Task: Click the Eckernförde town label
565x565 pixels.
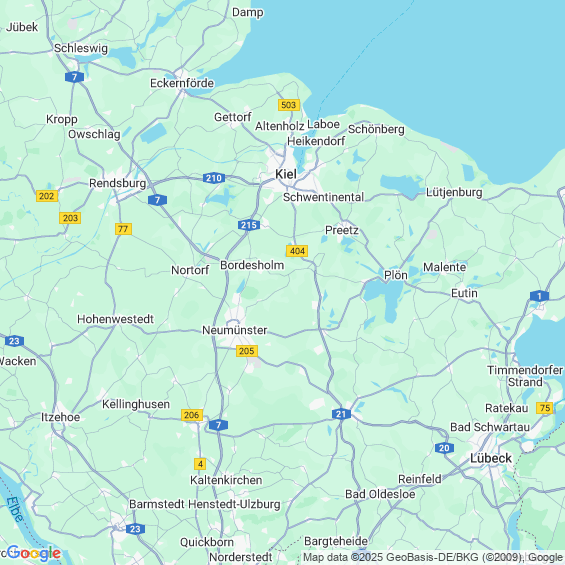Action: click(x=182, y=83)
